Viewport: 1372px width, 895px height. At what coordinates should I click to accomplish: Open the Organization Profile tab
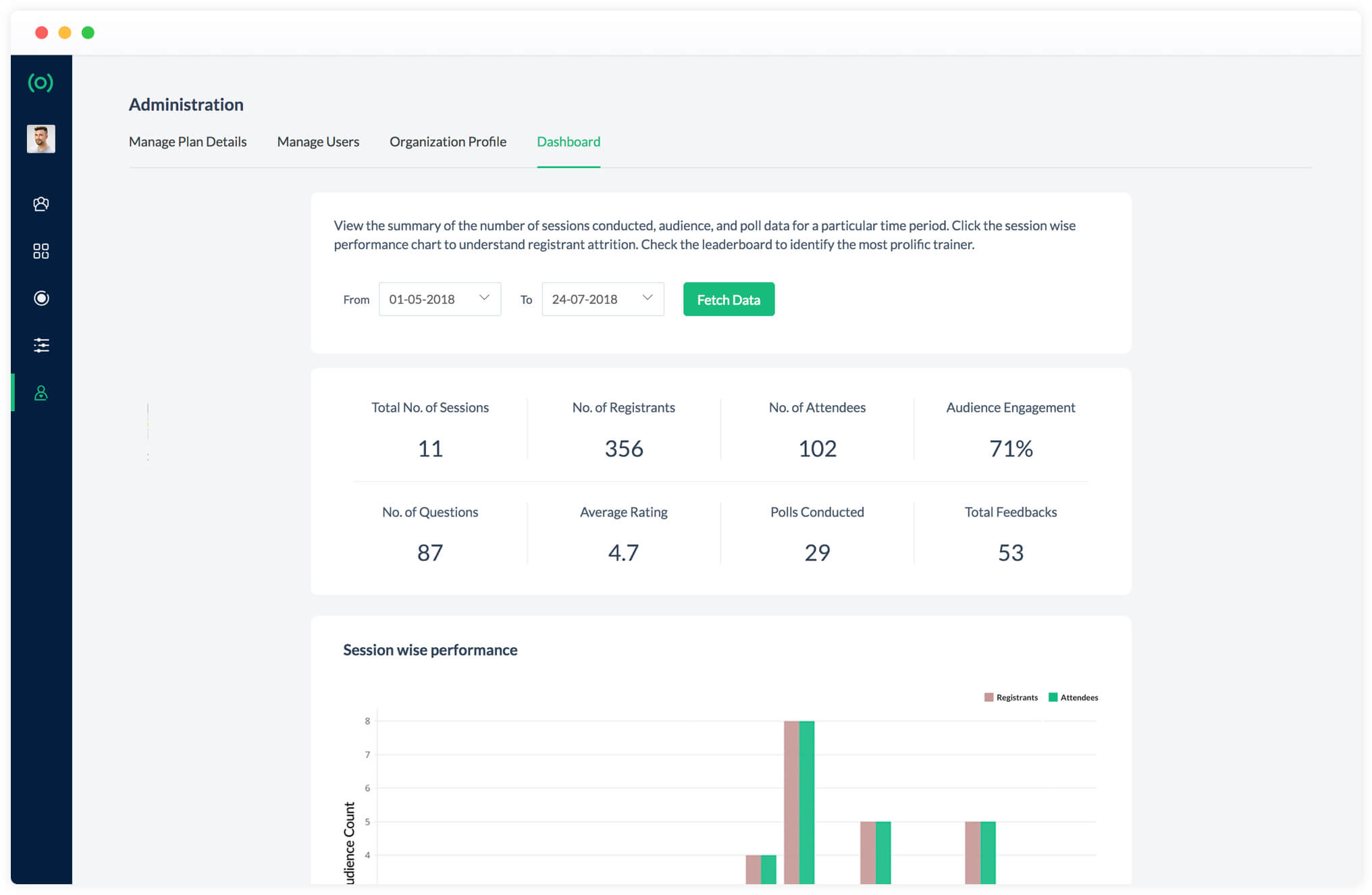tap(448, 142)
